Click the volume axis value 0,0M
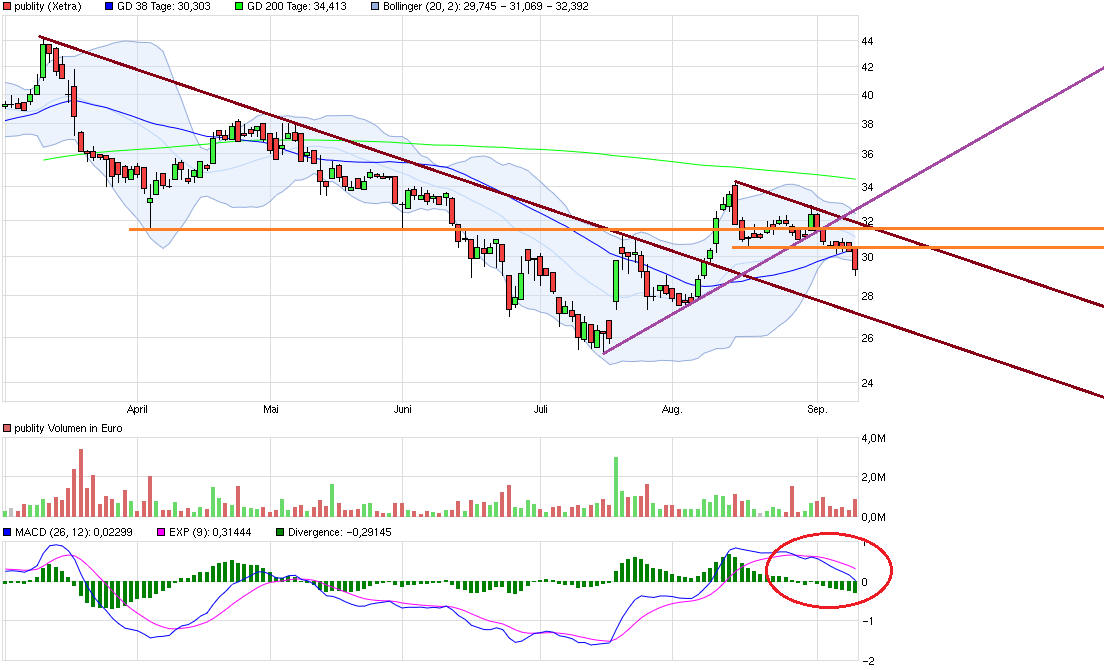The width and height of the screenshot is (1104, 670). click(x=873, y=517)
